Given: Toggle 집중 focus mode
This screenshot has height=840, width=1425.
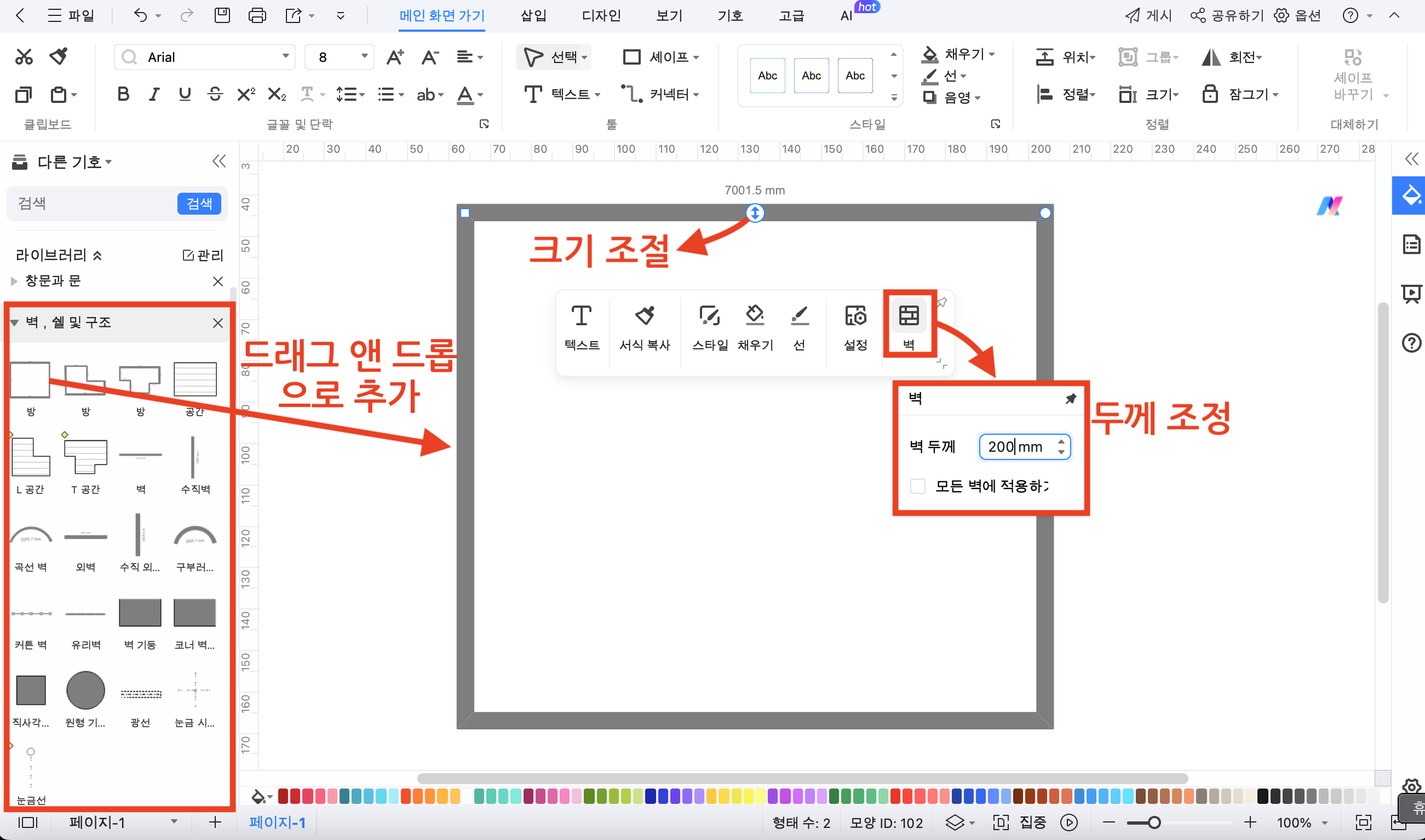Looking at the screenshot, I should [1020, 822].
